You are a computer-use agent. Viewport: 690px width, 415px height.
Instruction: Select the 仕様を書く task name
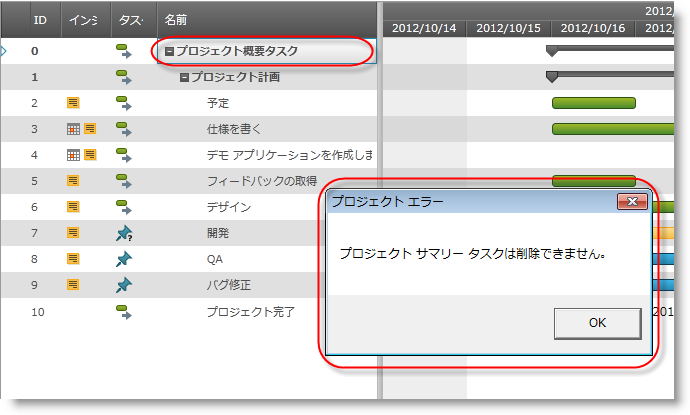[234, 129]
